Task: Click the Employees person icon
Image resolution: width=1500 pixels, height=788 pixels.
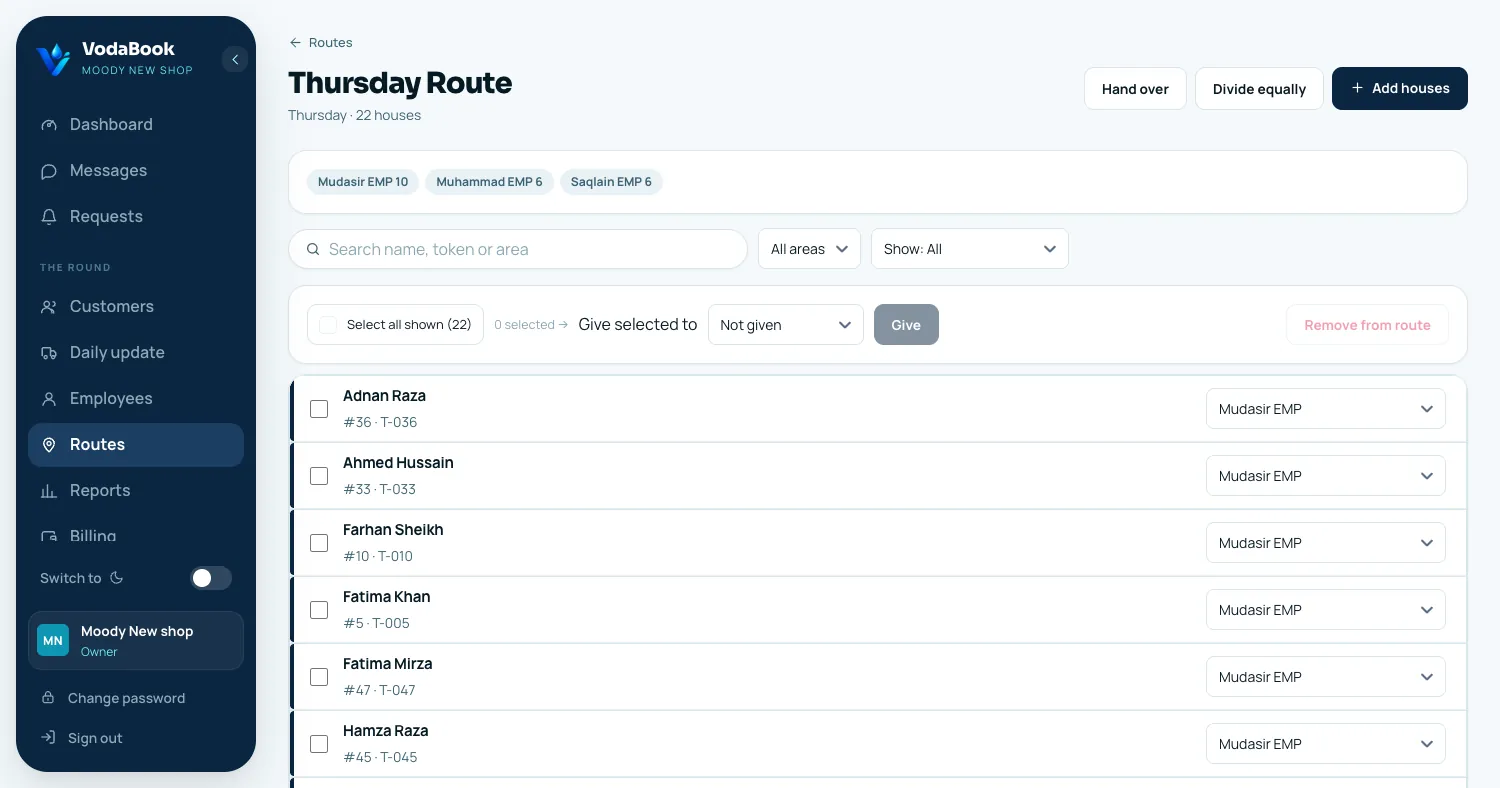Action: click(x=49, y=399)
